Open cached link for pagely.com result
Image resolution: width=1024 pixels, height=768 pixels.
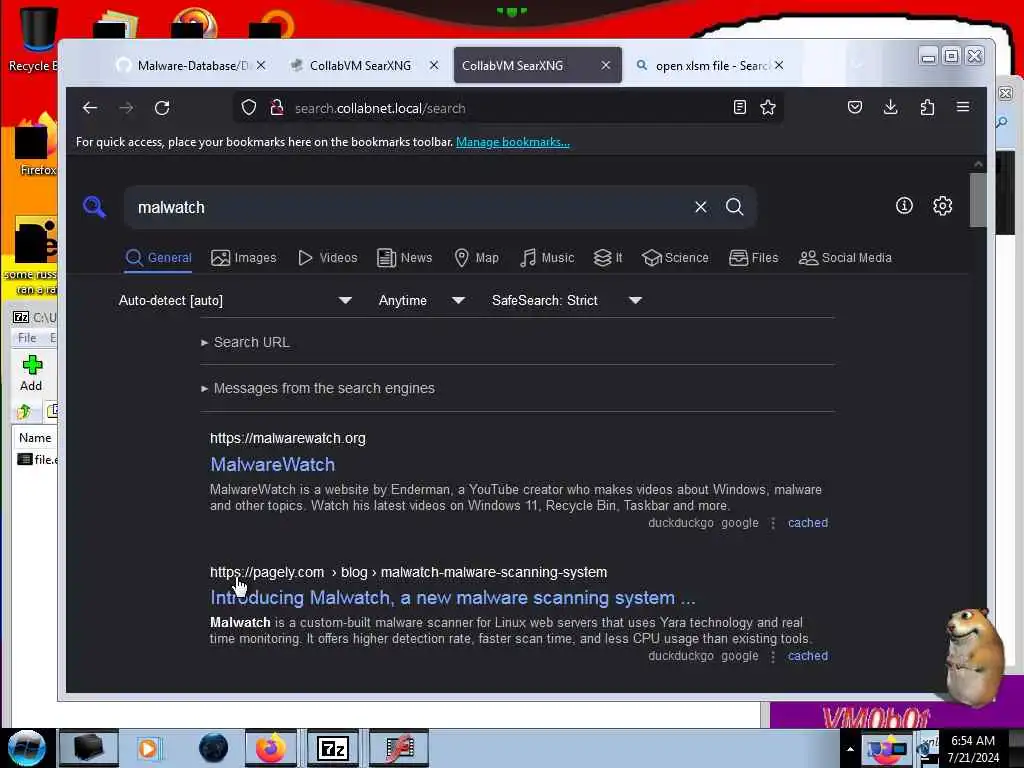808,656
